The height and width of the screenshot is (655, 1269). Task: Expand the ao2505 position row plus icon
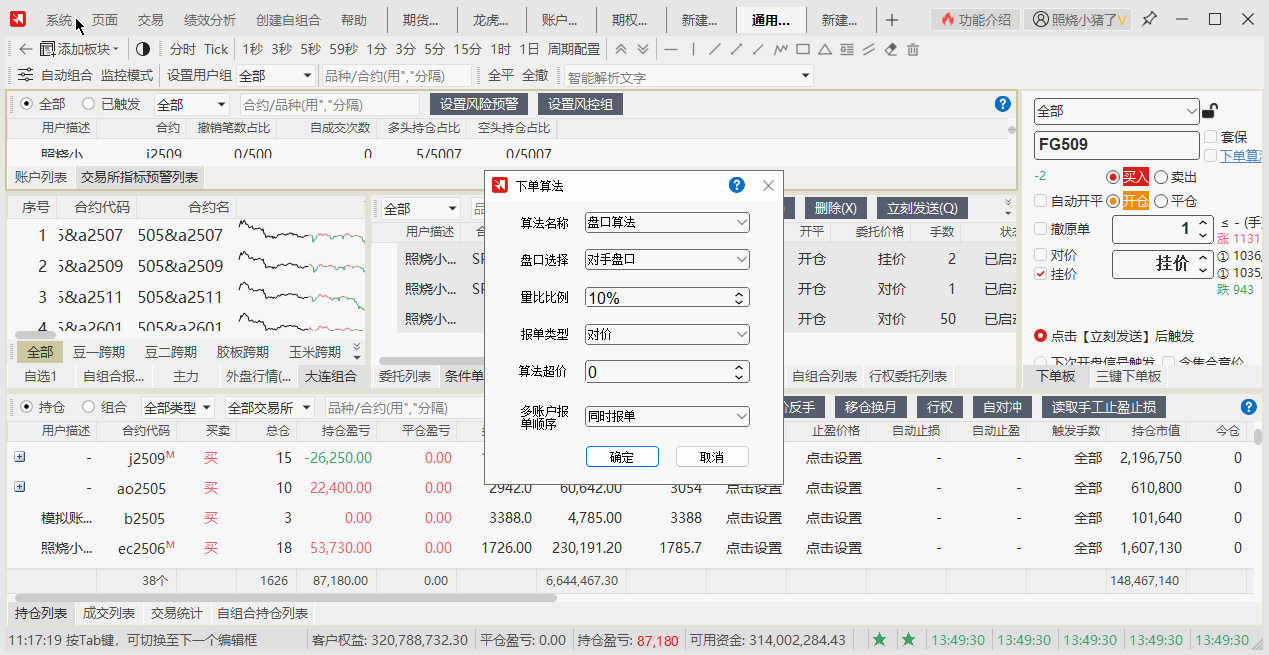click(19, 487)
